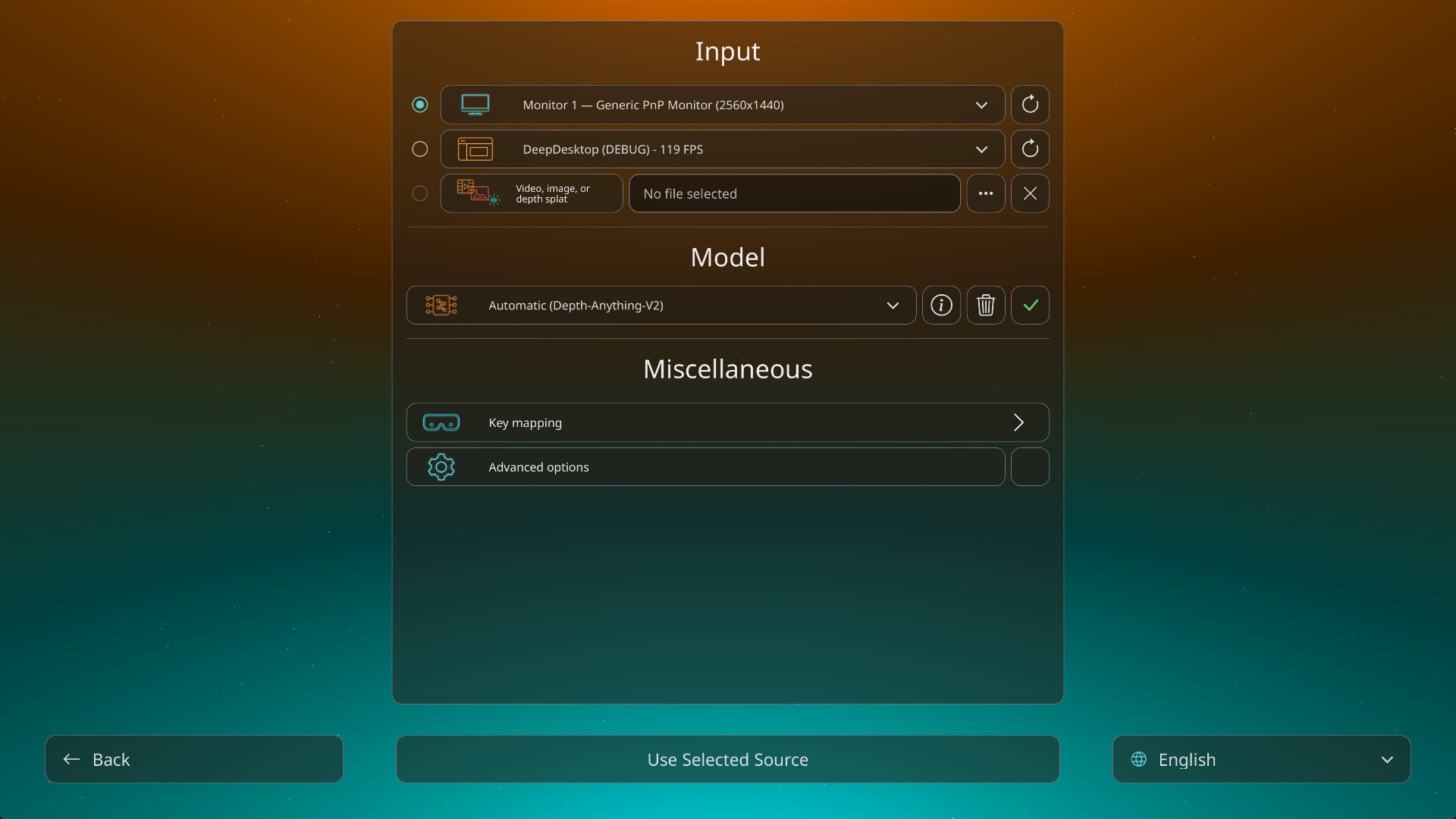Click the green checkmark model status
1456x819 pixels.
pos(1030,305)
